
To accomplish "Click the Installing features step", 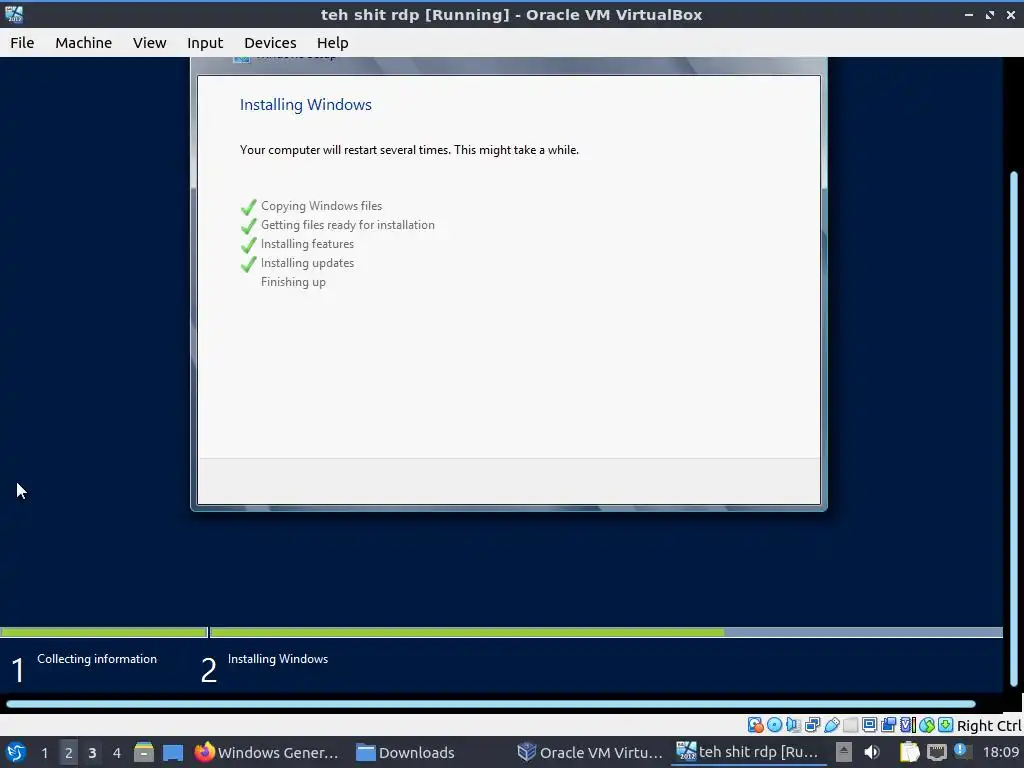I will [x=307, y=244].
